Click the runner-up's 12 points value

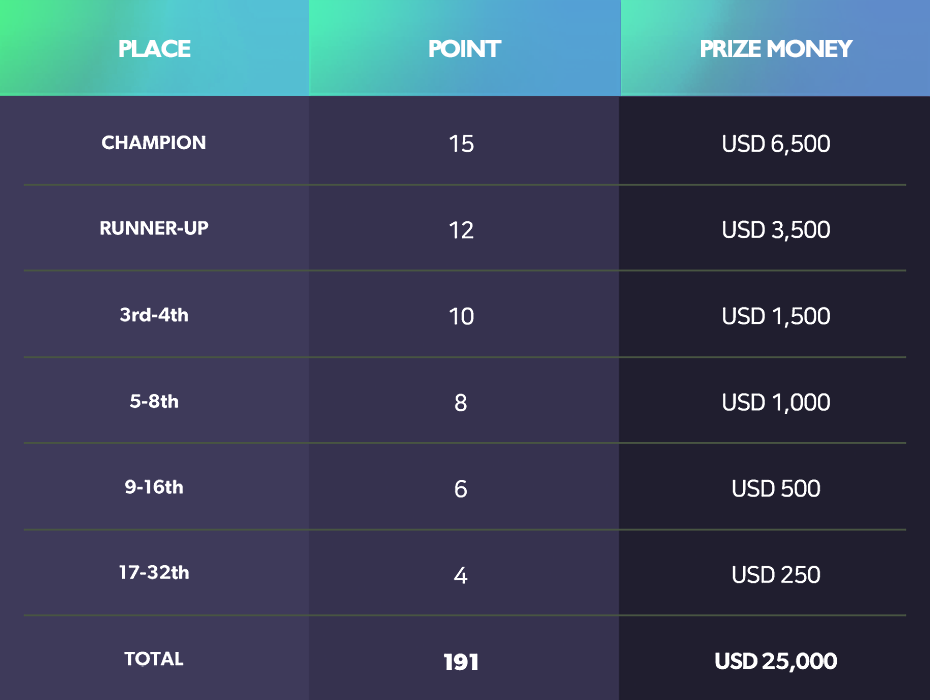461,230
